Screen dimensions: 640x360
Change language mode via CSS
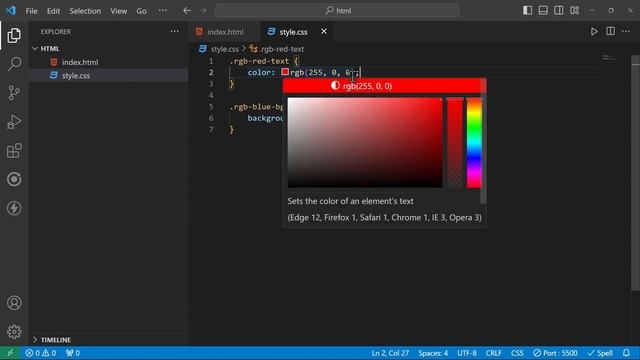coord(517,353)
